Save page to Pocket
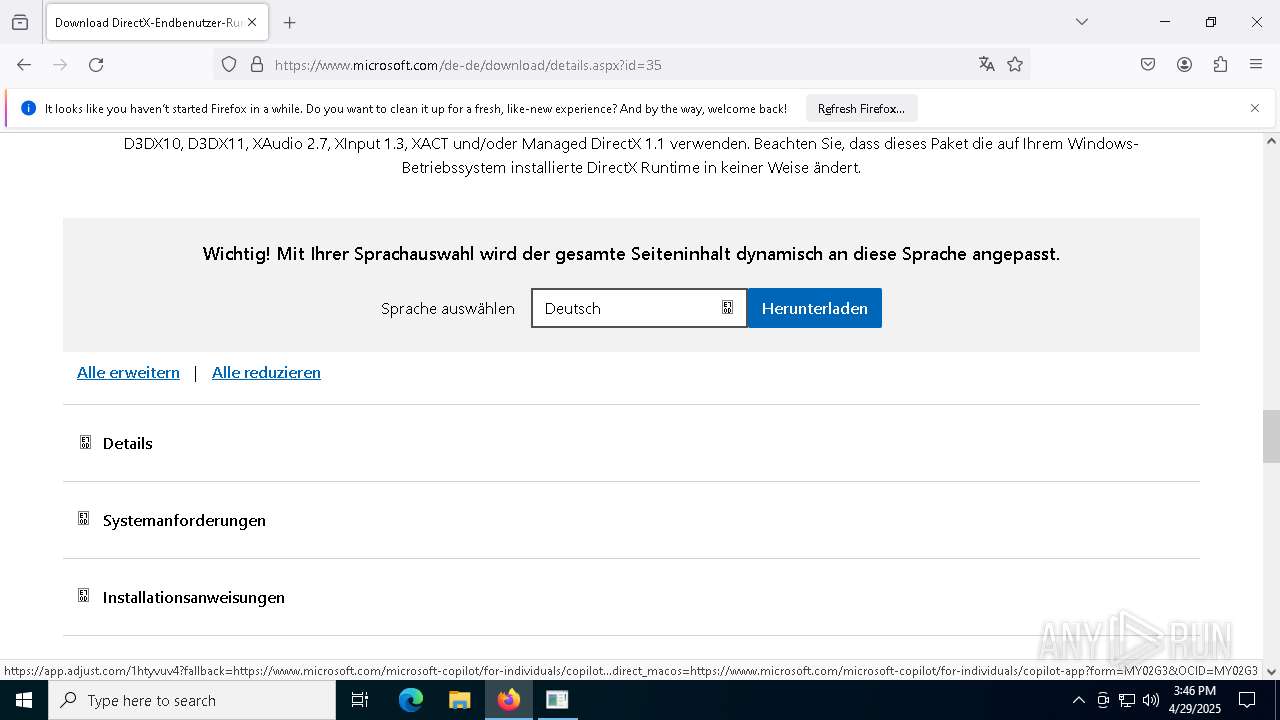Screen dimensions: 1280x720 click(x=1148, y=65)
